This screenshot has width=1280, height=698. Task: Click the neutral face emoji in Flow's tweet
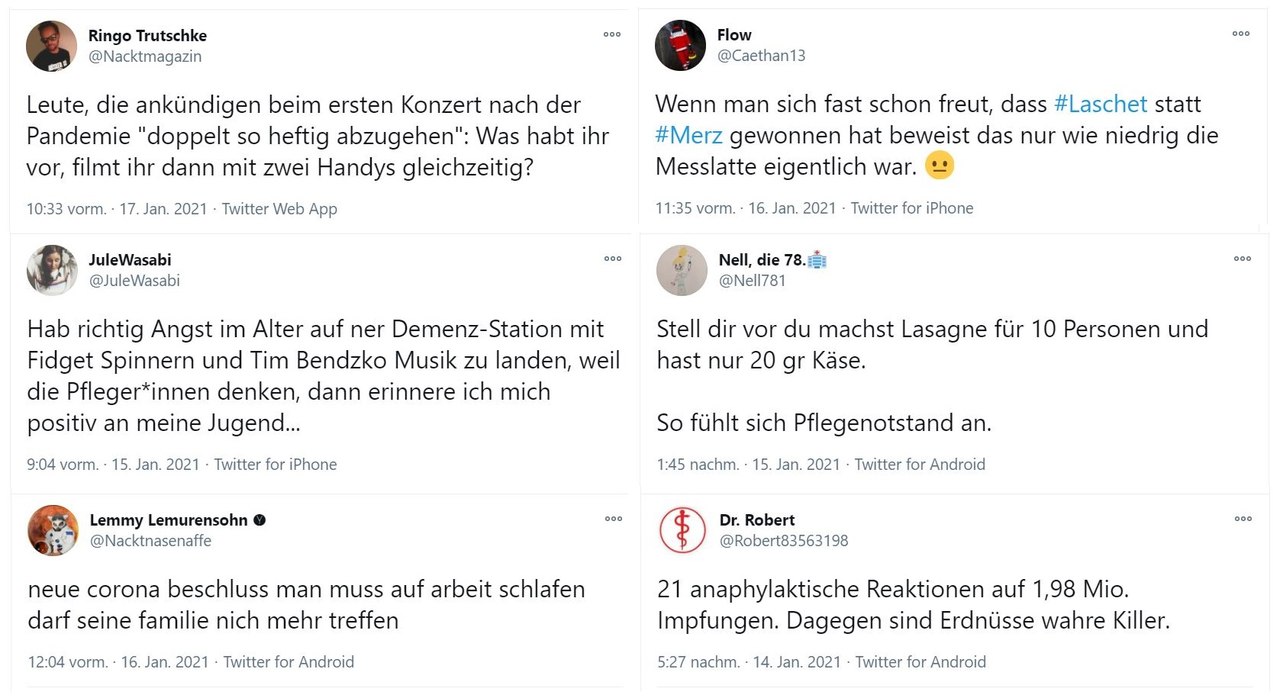click(940, 166)
